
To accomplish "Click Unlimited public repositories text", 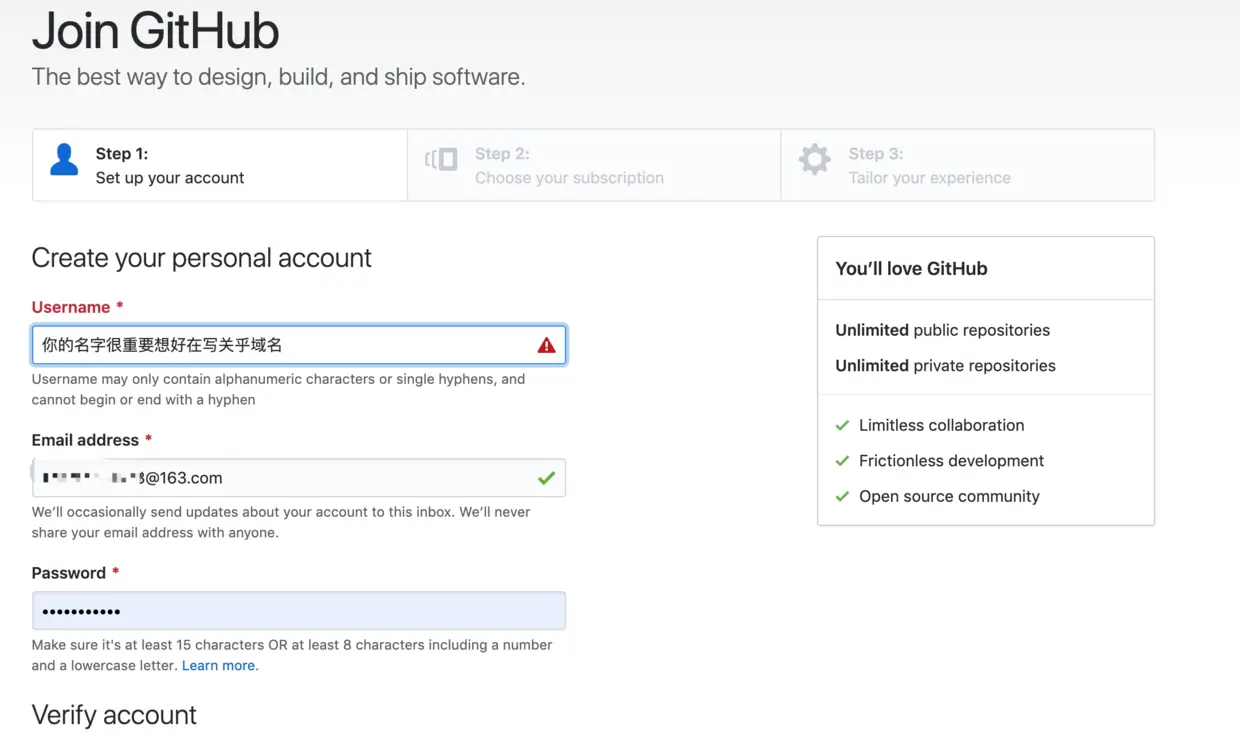I will click(x=943, y=330).
